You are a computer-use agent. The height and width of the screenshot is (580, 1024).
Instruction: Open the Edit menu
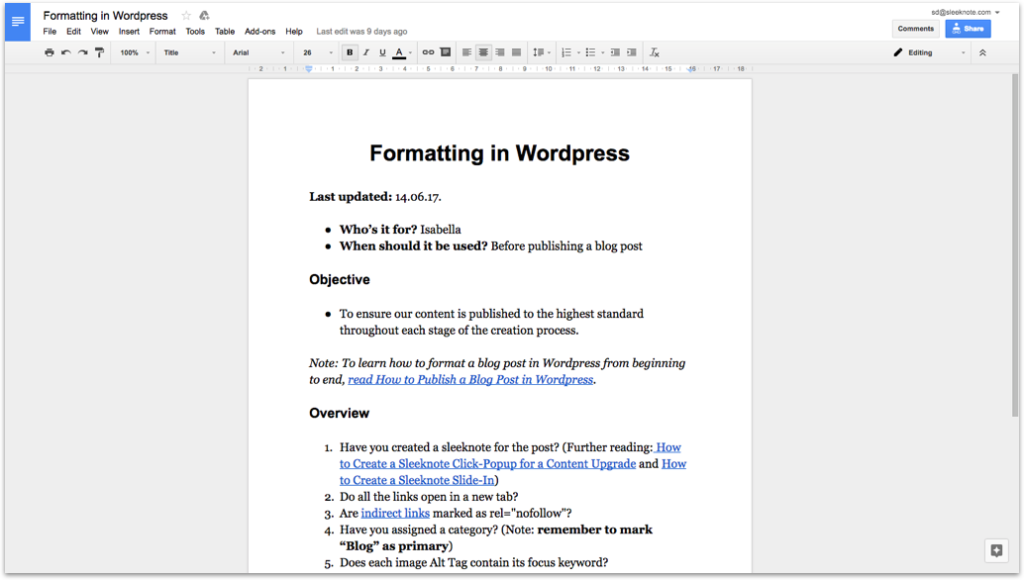73,31
